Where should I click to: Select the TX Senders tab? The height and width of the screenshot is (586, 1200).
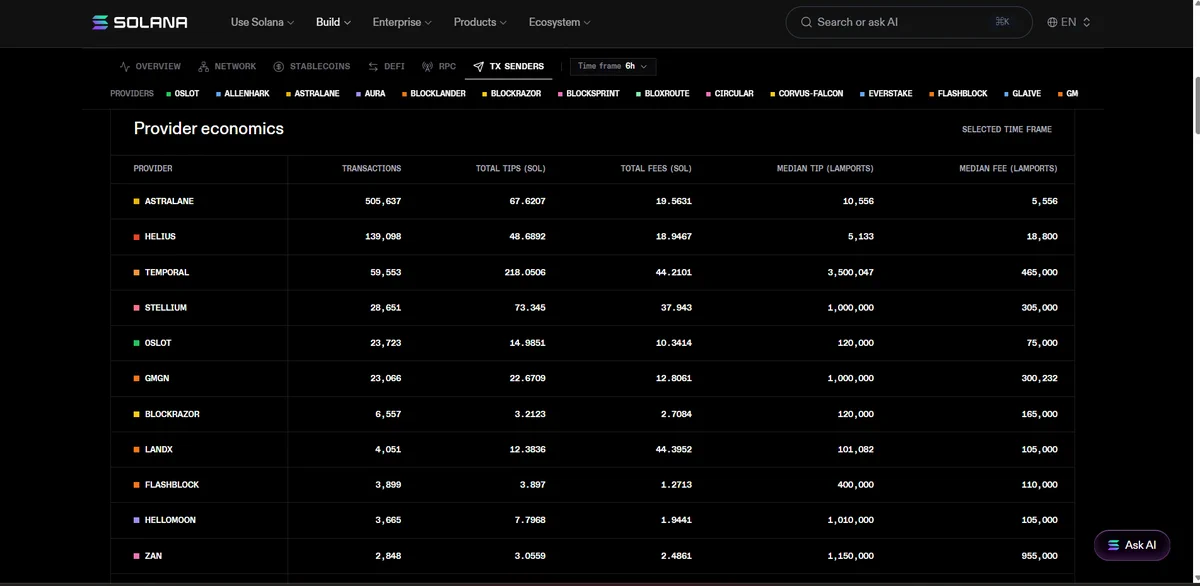(x=508, y=67)
